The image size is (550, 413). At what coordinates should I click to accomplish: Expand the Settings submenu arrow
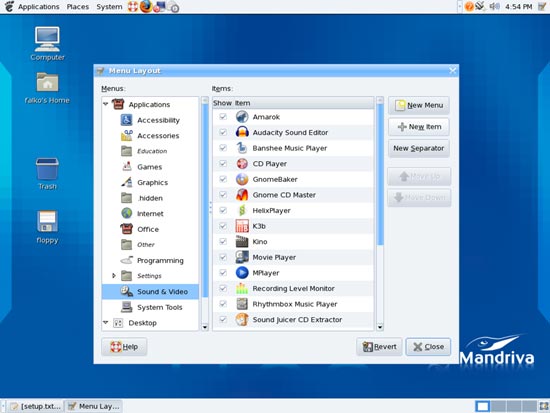(x=114, y=276)
